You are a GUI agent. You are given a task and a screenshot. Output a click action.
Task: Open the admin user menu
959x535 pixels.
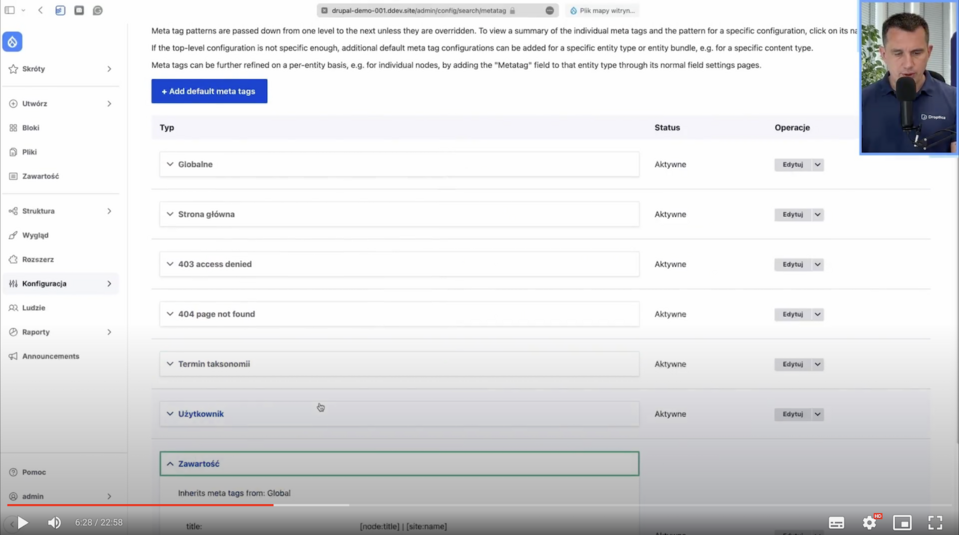pyautogui.click(x=61, y=496)
